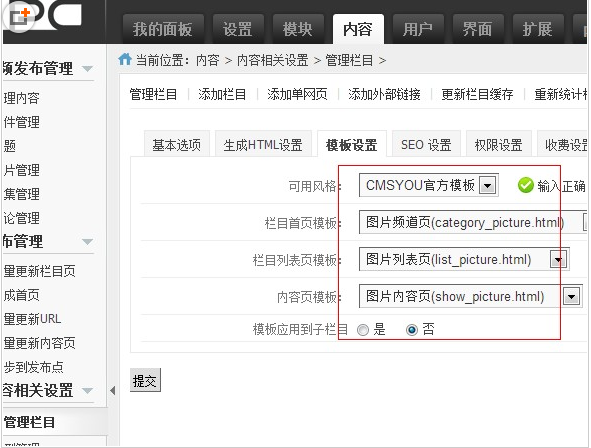This screenshot has height=448, width=591.
Task: Switch to the 基本选项 tab
Action: [177, 144]
